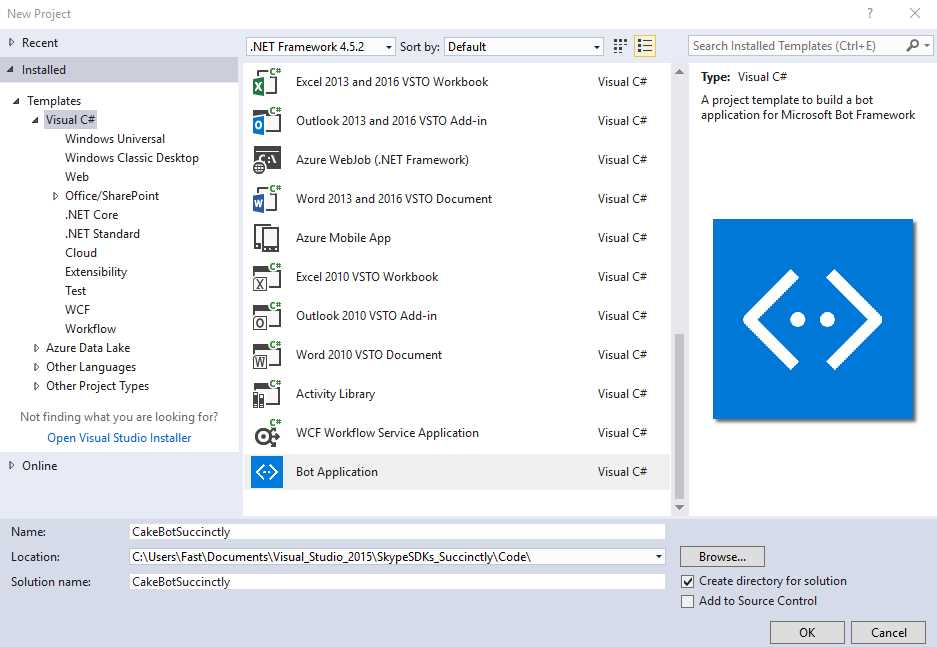Select Azure WebJob (.NET Framework) name
Screen dimensions: 937x647
pos(382,160)
